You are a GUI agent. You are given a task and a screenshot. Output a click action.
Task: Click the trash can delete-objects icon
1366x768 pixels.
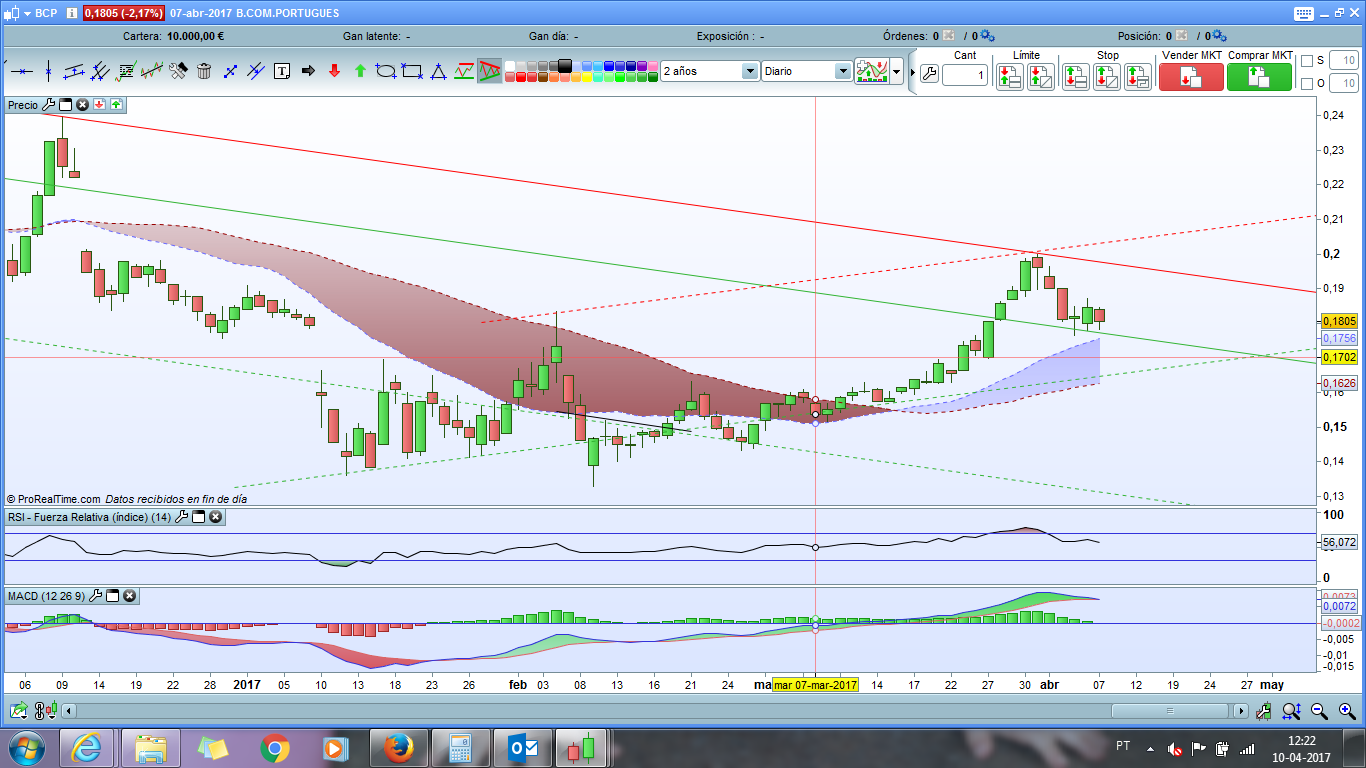pyautogui.click(x=204, y=71)
